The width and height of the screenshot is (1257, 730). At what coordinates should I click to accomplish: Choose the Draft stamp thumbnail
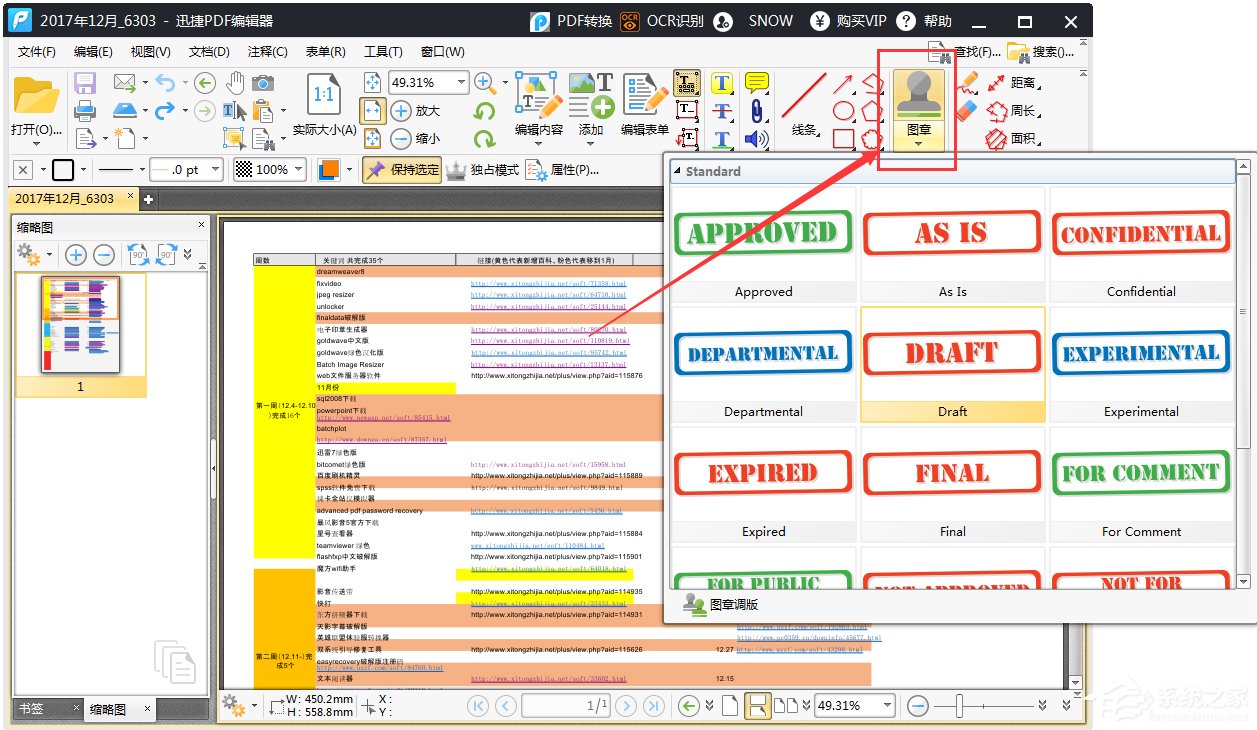pyautogui.click(x=953, y=362)
